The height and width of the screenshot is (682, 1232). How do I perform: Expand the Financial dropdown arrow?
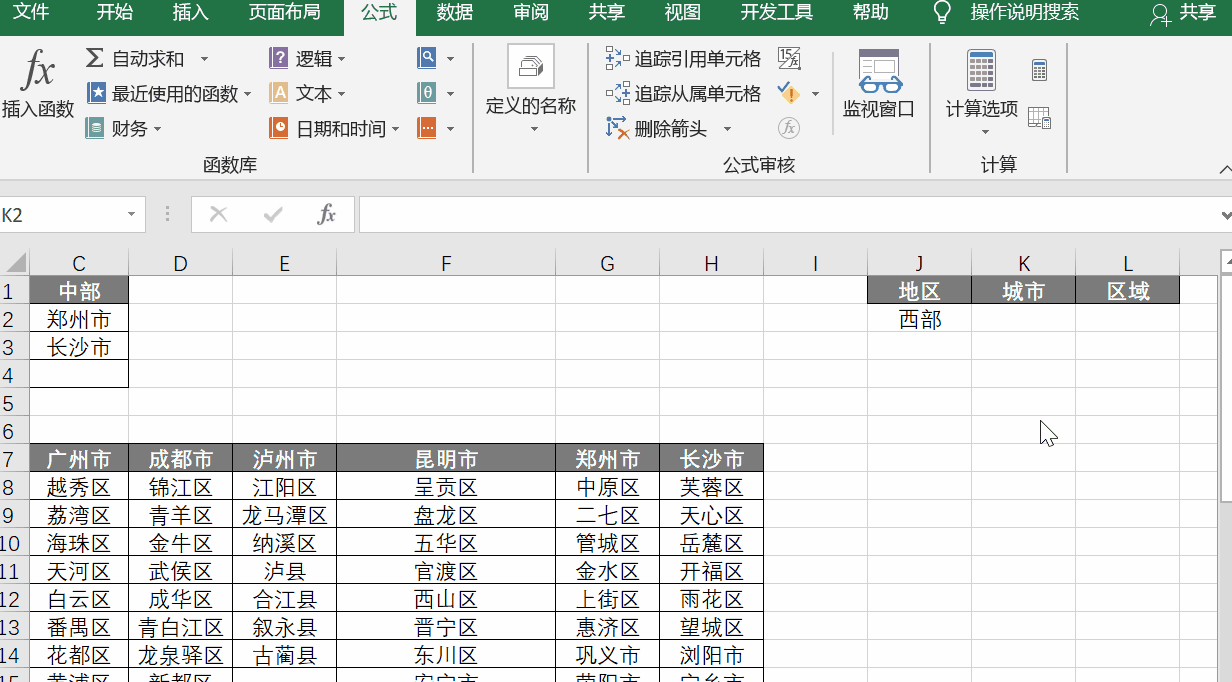(x=157, y=129)
